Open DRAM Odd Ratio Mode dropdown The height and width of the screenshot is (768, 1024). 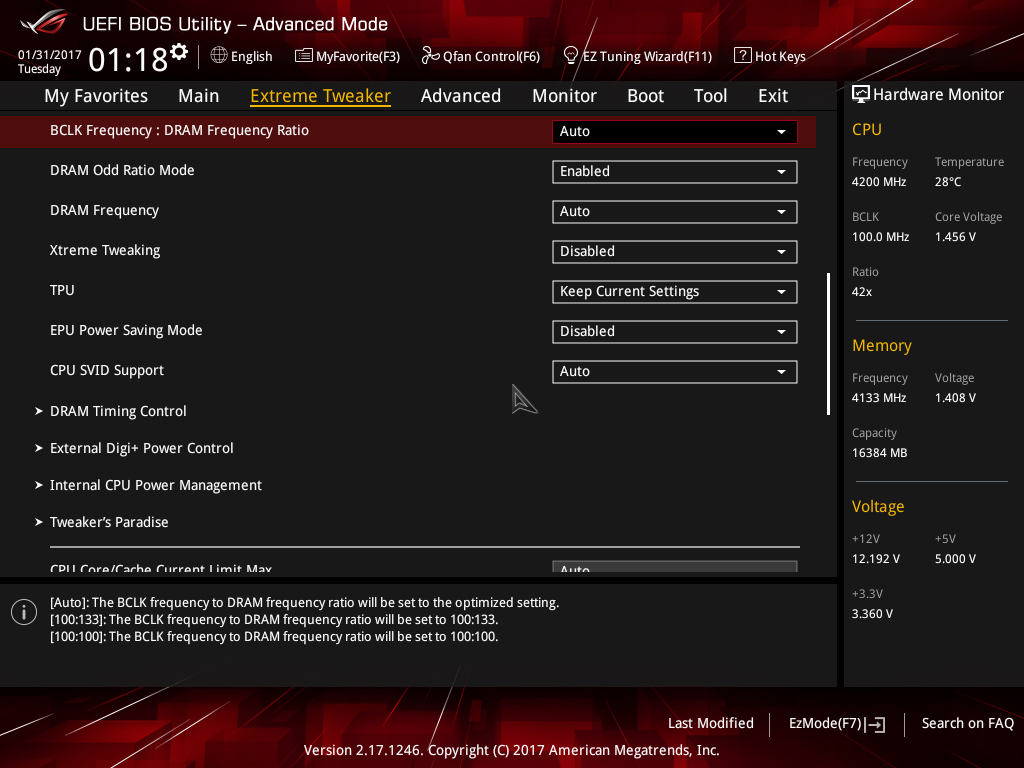tap(675, 172)
